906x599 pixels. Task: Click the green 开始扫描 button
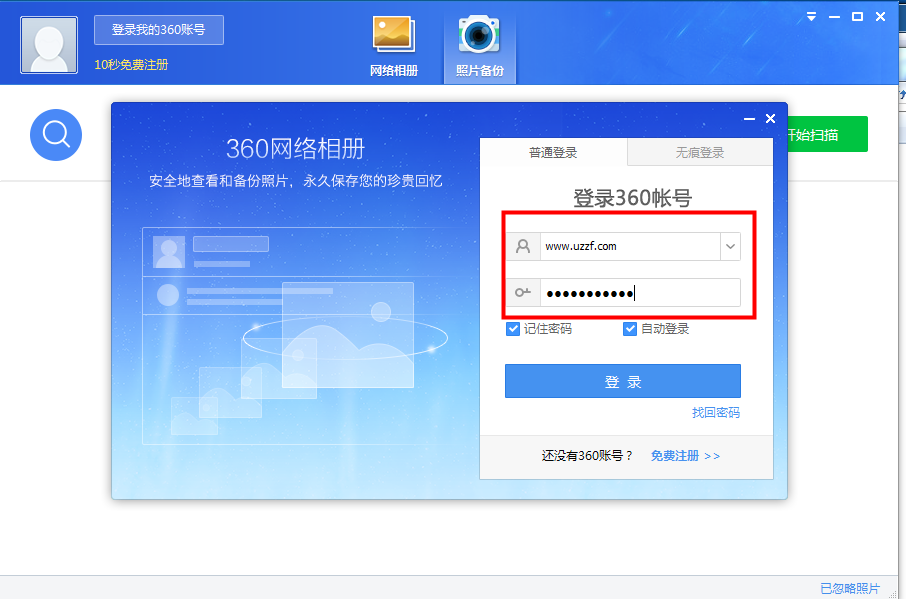click(827, 135)
